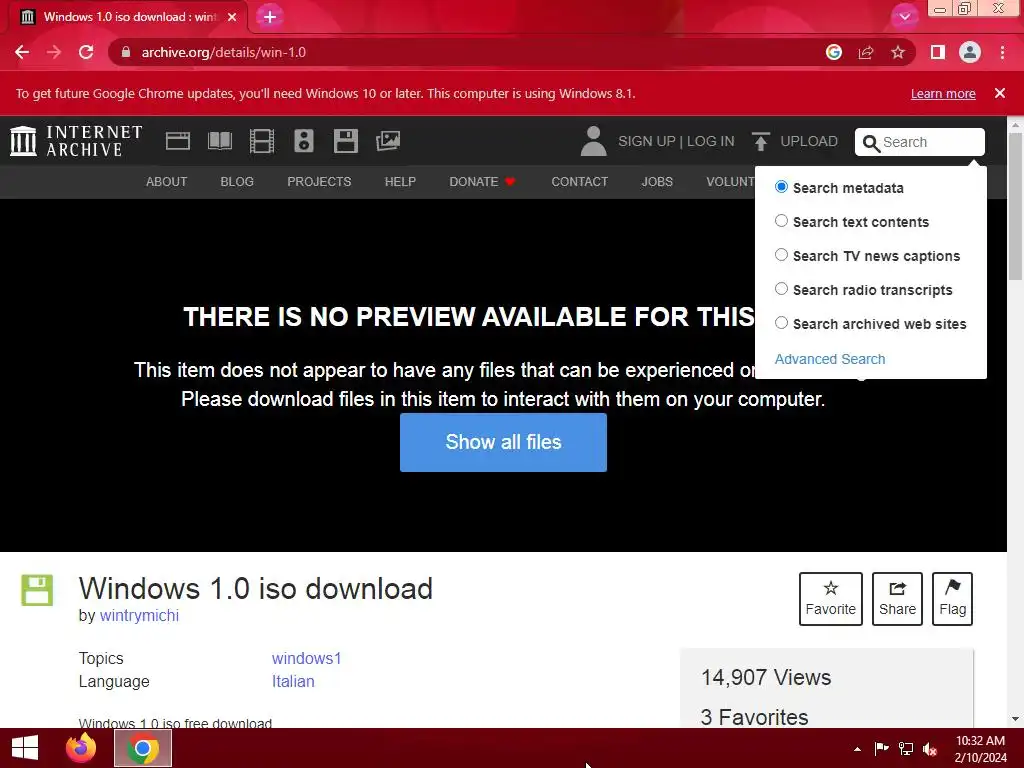Image resolution: width=1024 pixels, height=768 pixels.
Task: Open uploader wintrymichi profile link
Action: pos(139,615)
